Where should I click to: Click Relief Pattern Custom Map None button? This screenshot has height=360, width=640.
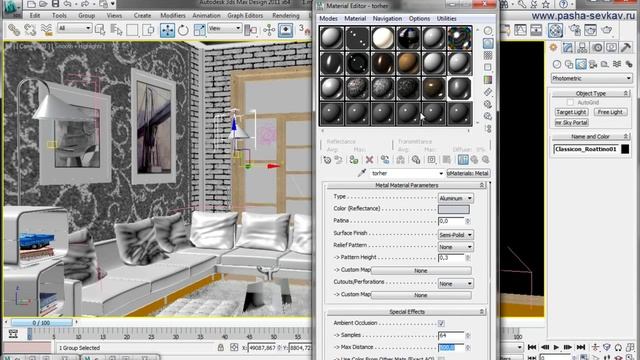coord(421,271)
